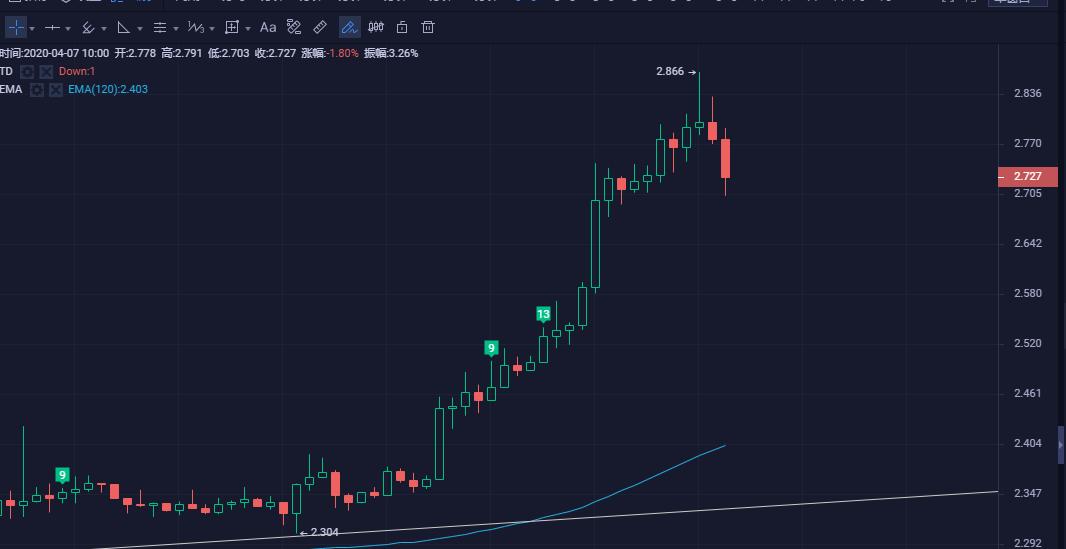Screen dimensions: 1066x549
Task: Click the EMA(120):2.403 value label
Action: pos(107,90)
